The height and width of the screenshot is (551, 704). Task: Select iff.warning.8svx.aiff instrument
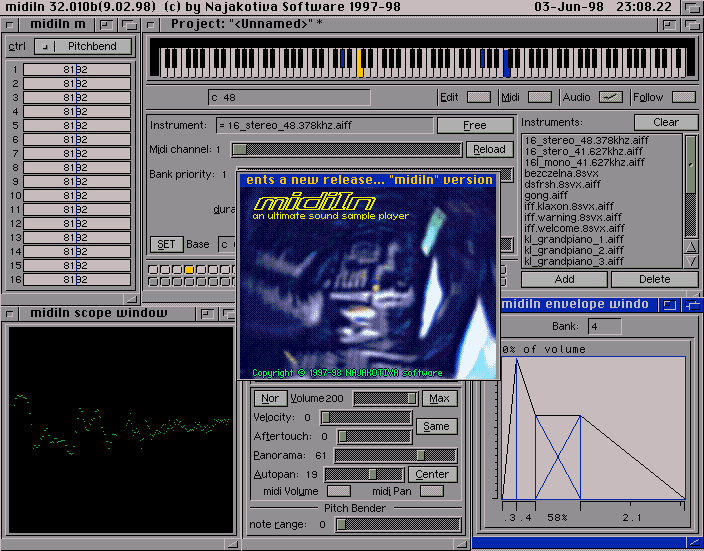point(573,217)
